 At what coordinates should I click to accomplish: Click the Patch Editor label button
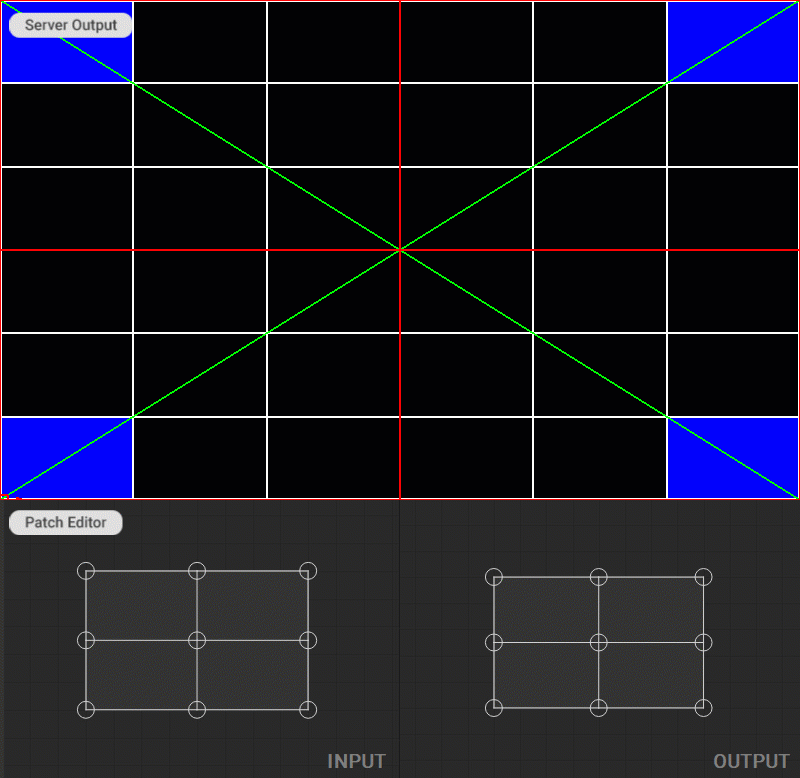point(66,522)
